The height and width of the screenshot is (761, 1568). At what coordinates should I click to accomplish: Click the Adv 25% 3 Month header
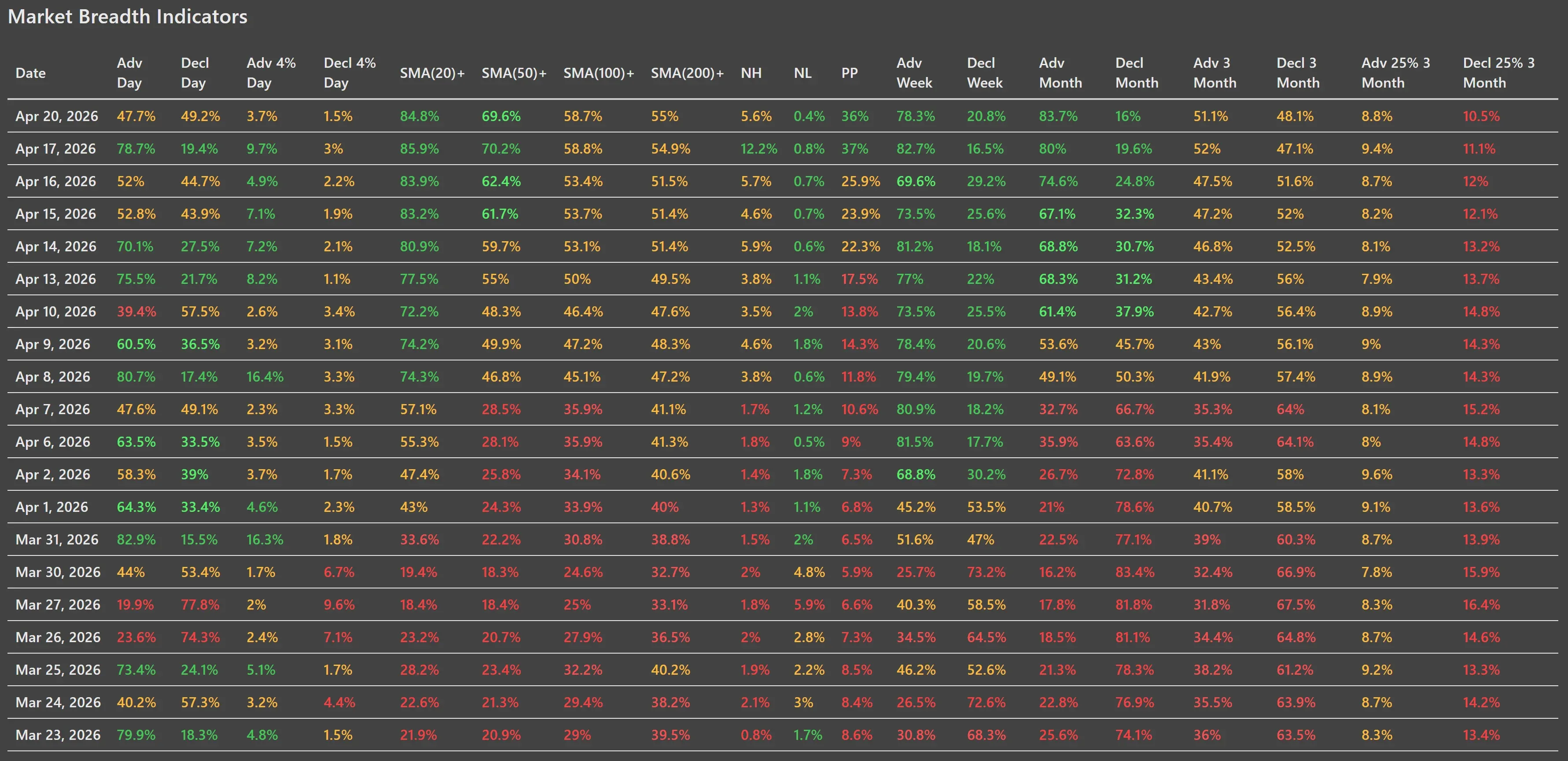point(1396,73)
